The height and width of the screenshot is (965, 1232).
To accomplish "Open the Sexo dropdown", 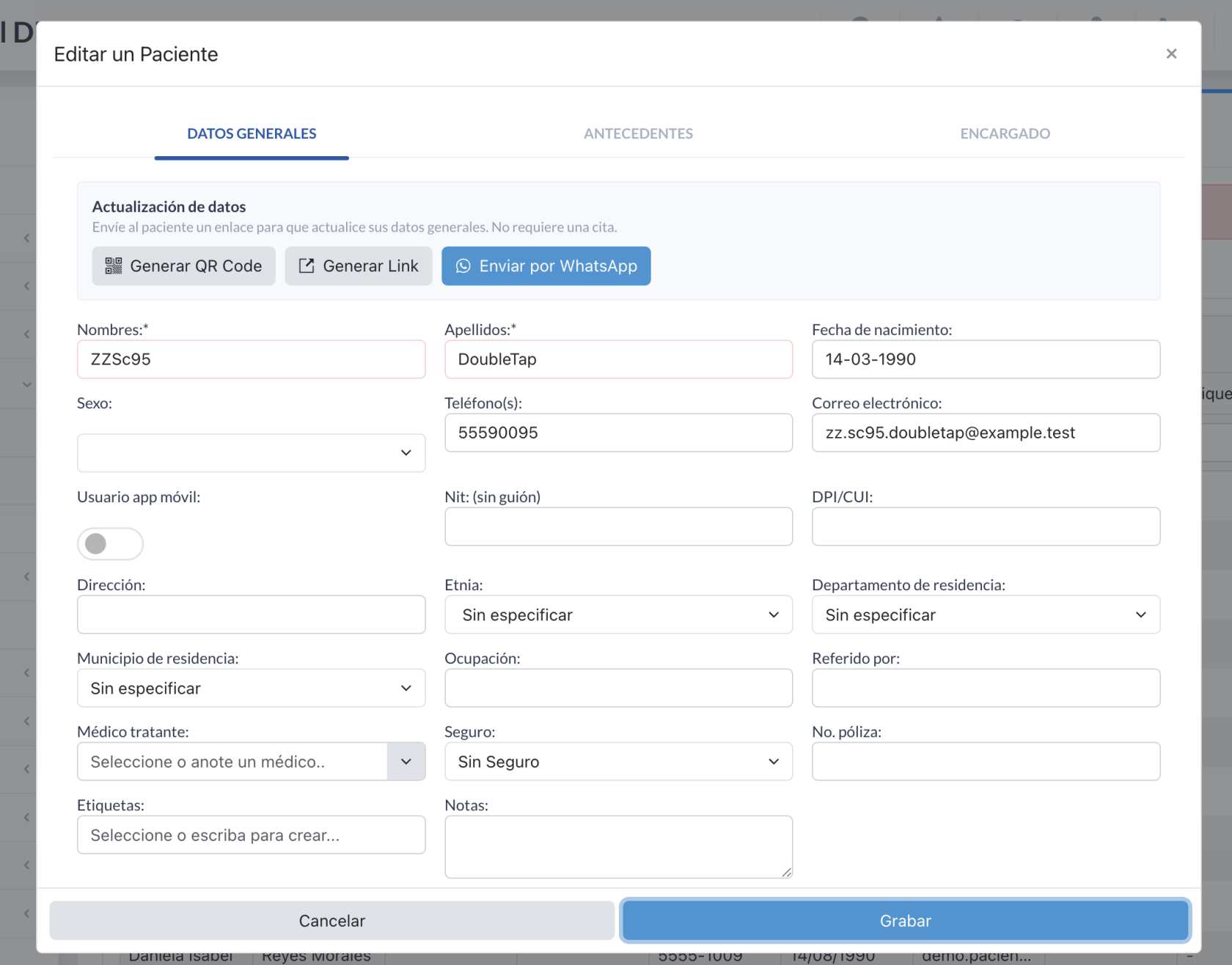I will pyautogui.click(x=251, y=453).
